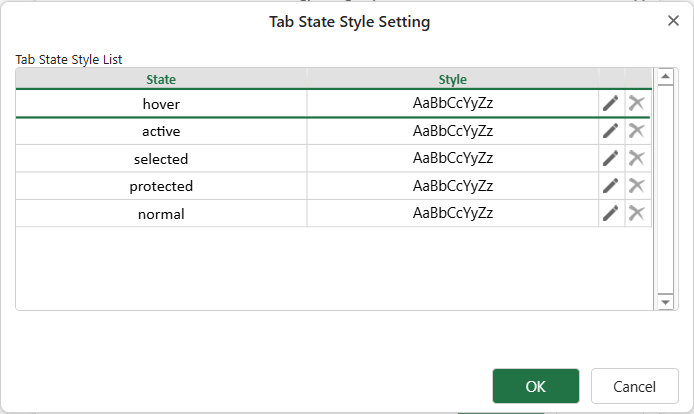The width and height of the screenshot is (694, 414).
Task: Select the selected state cell
Action: [161, 159]
